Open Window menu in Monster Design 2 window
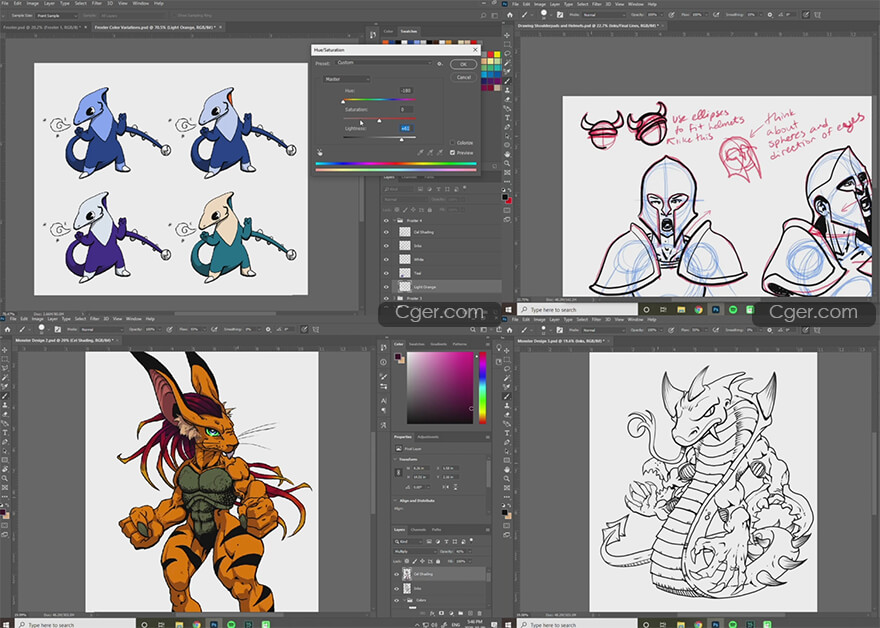 click(x=134, y=319)
